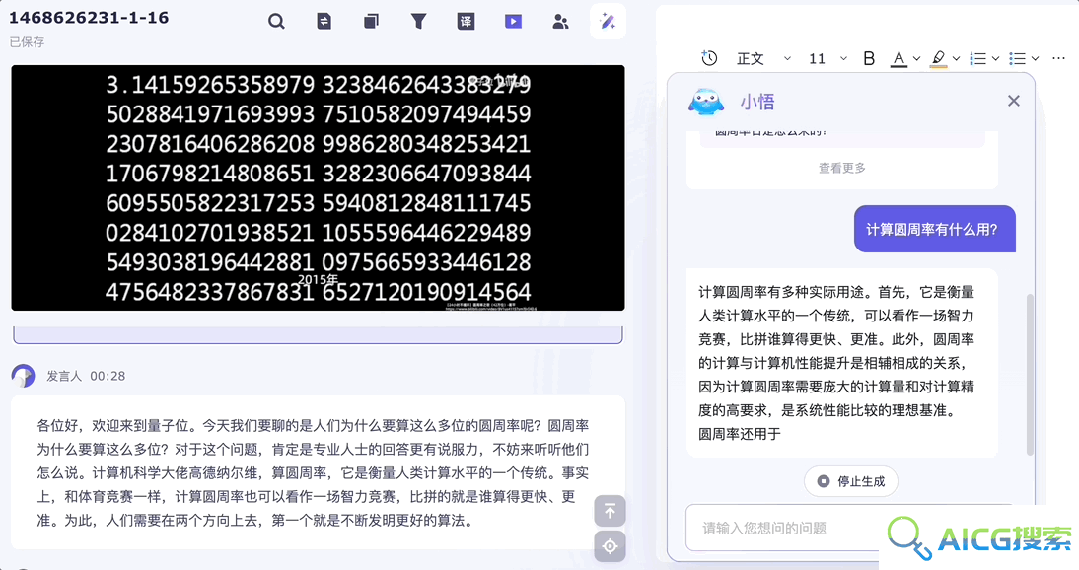Open highlight color dropdown arrow
1079x570 pixels.
[x=956, y=59]
